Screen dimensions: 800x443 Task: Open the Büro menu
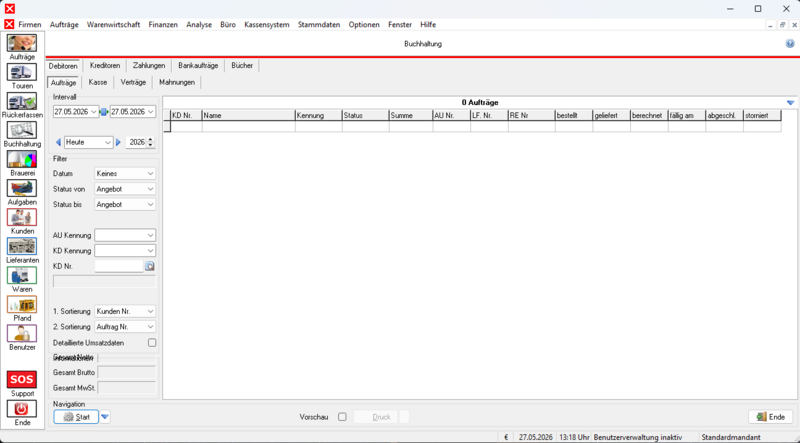228,24
